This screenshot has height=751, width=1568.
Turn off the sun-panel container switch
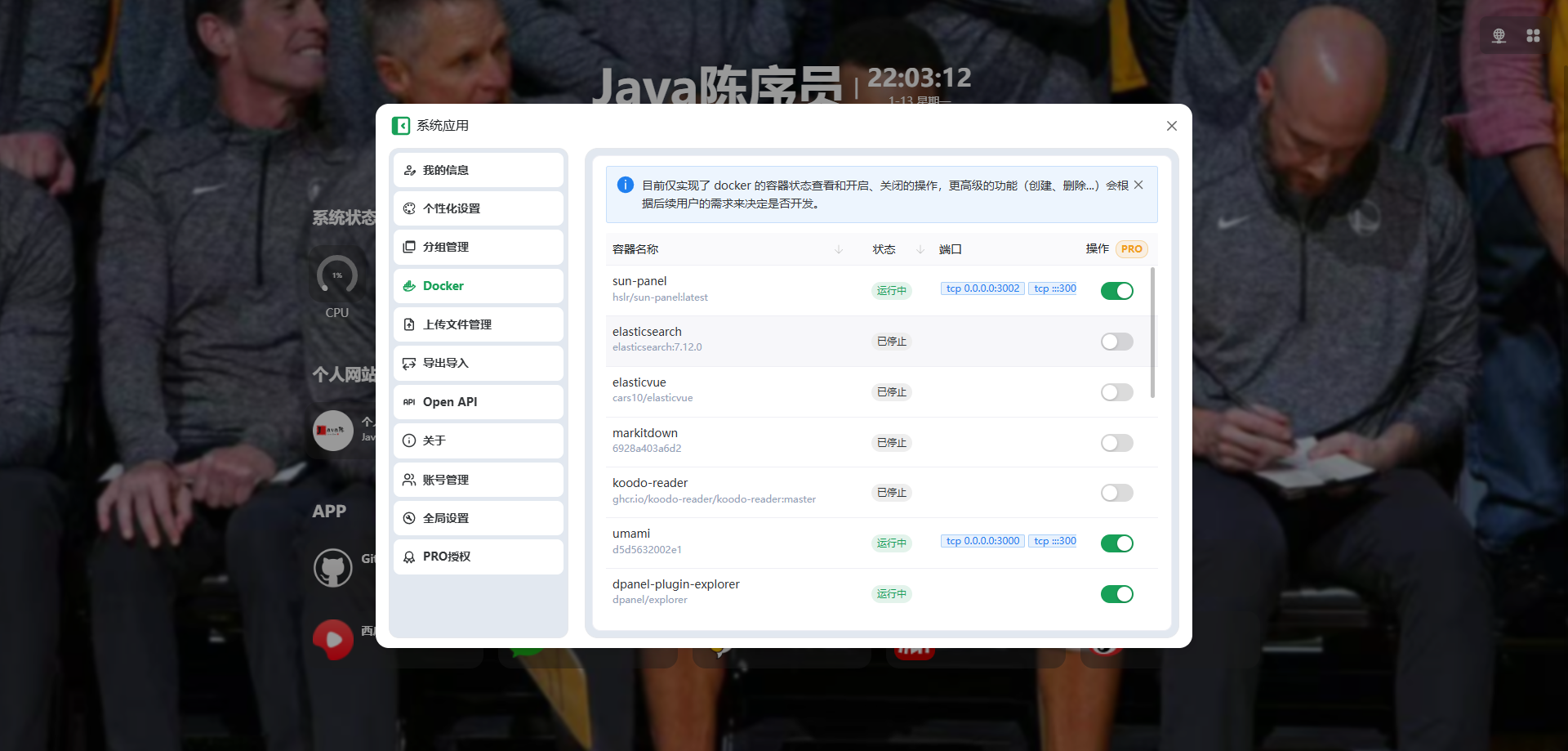(1116, 291)
